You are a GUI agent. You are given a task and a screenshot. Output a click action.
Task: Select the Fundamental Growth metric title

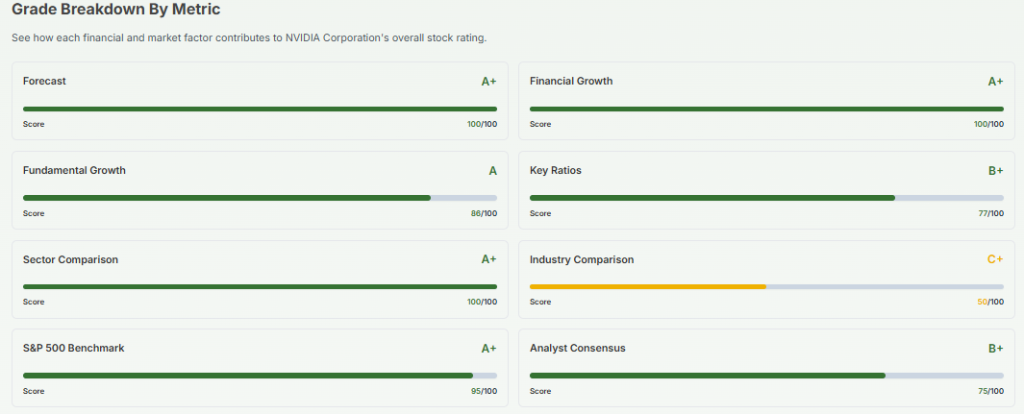point(74,170)
